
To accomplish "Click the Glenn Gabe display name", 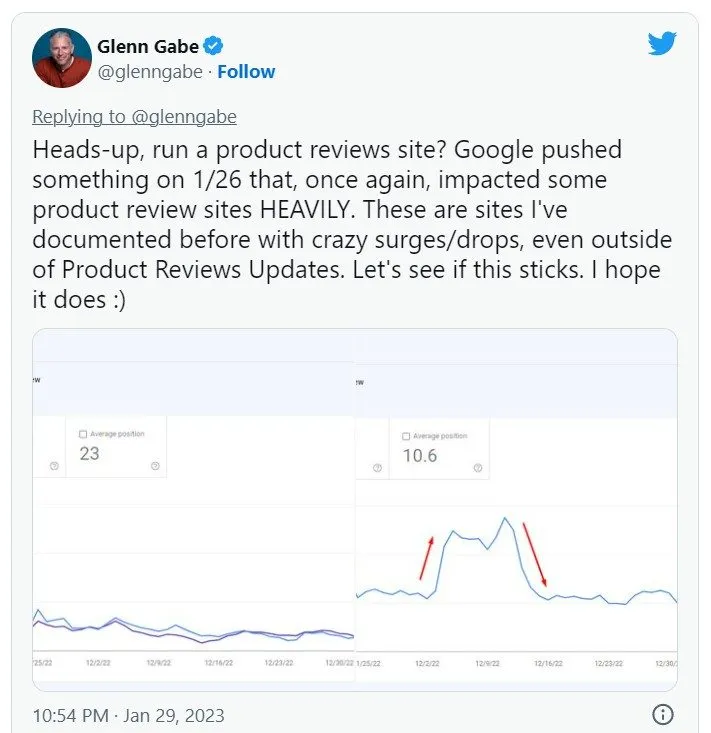I will point(148,46).
